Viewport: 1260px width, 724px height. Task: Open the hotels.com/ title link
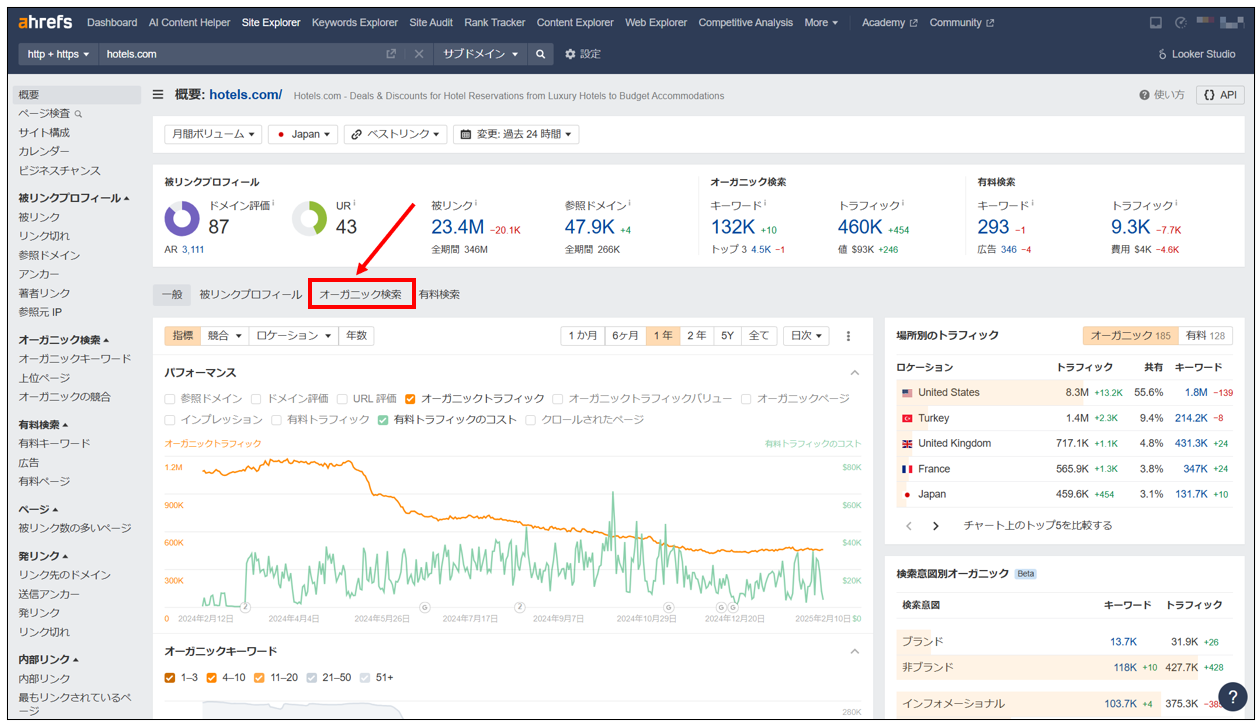tap(245, 95)
